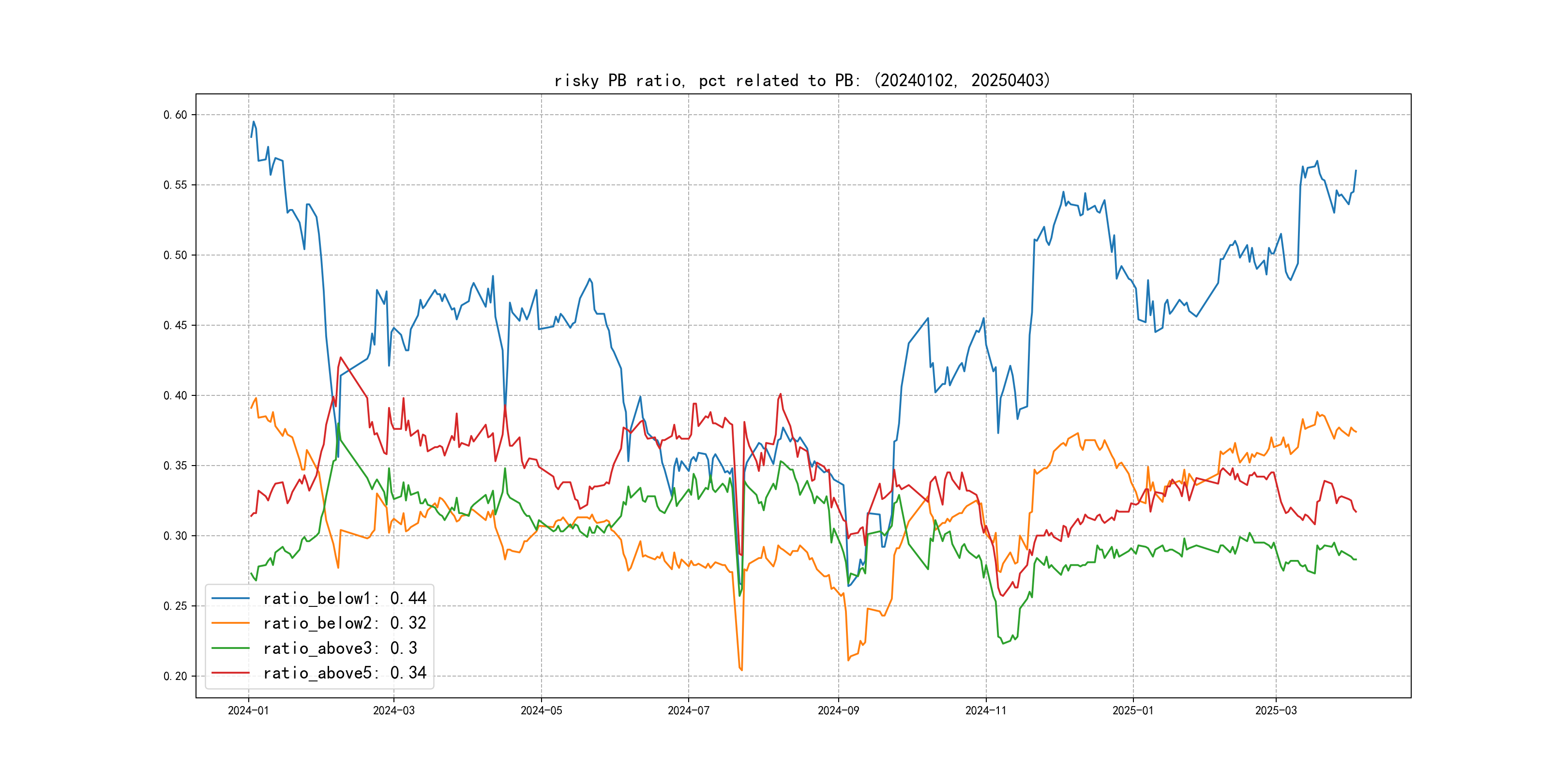Click the blue ratio_below1 legend line
Viewport: 1568px width, 784px height.
pyautogui.click(x=230, y=598)
